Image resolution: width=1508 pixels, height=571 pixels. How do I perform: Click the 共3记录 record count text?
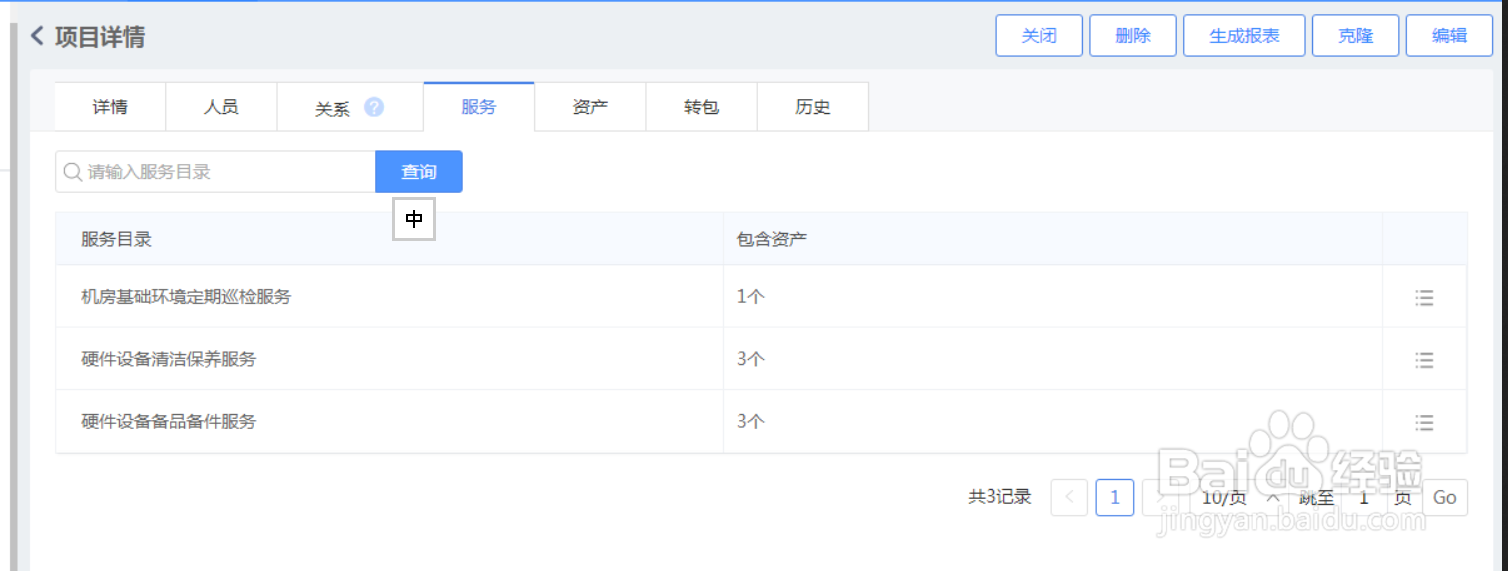pos(1000,497)
